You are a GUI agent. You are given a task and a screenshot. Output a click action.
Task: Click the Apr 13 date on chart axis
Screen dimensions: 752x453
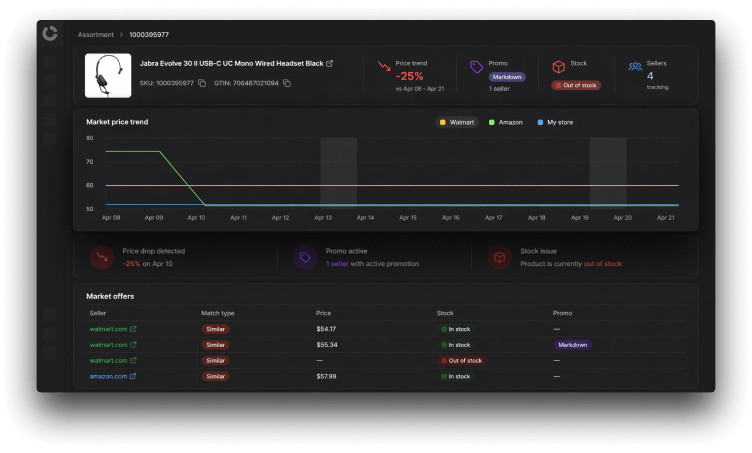click(323, 218)
